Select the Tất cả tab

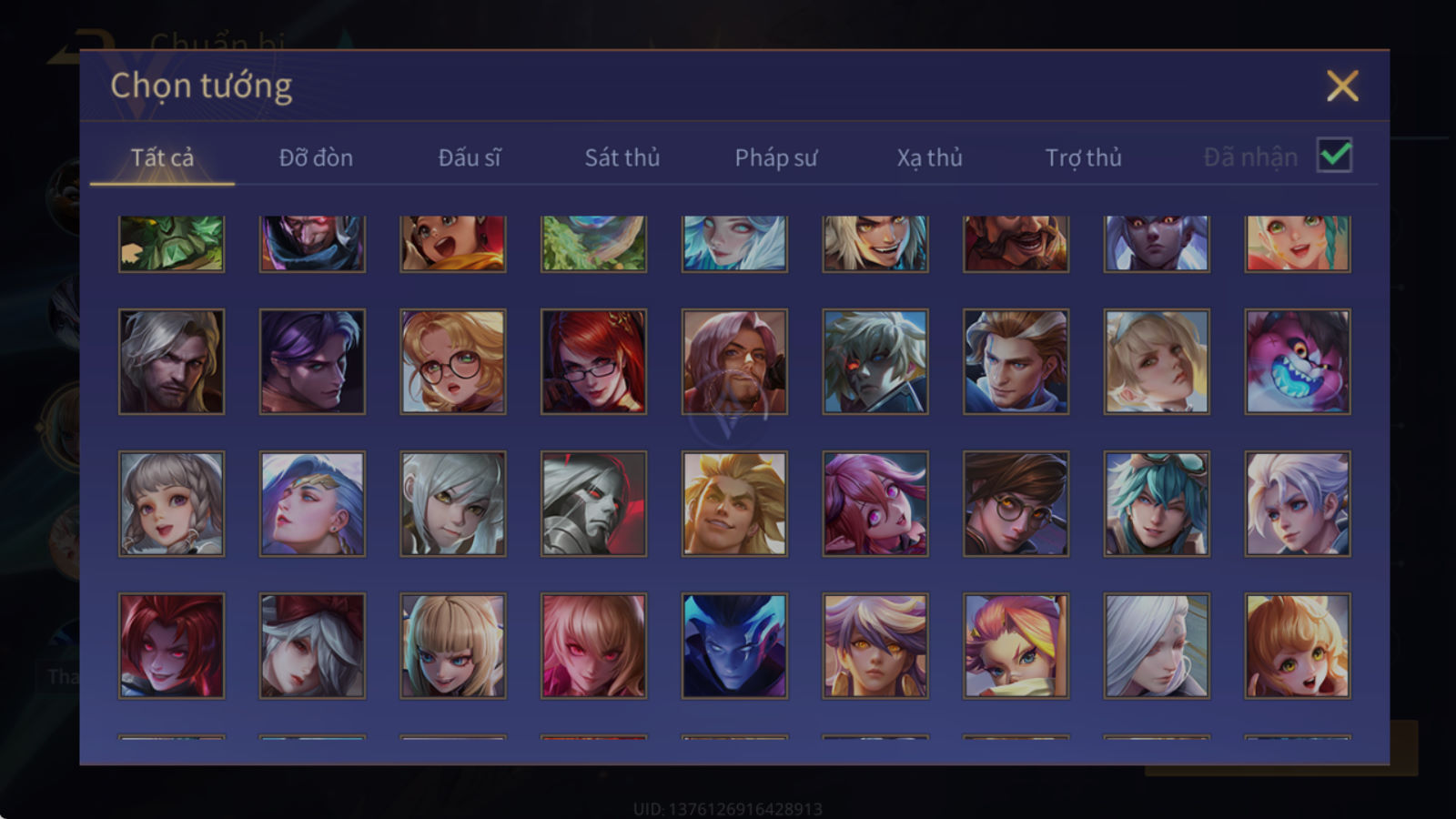(x=162, y=157)
